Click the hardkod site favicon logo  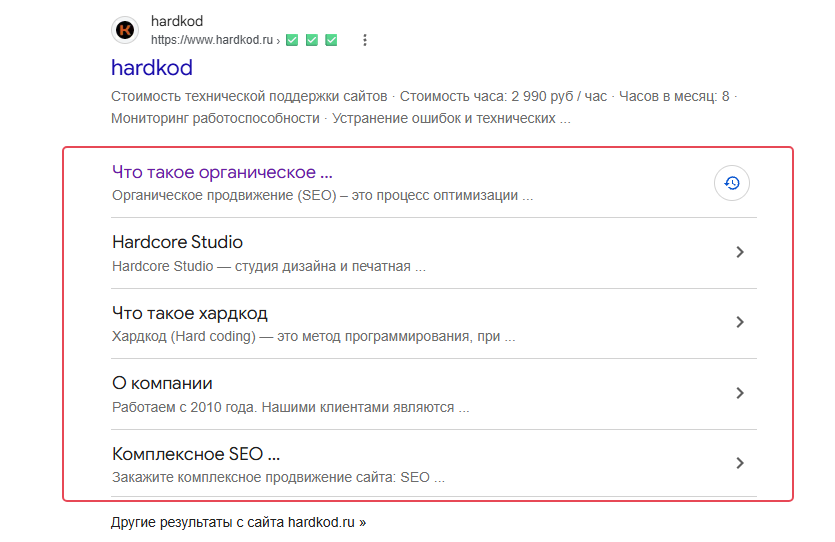point(125,30)
